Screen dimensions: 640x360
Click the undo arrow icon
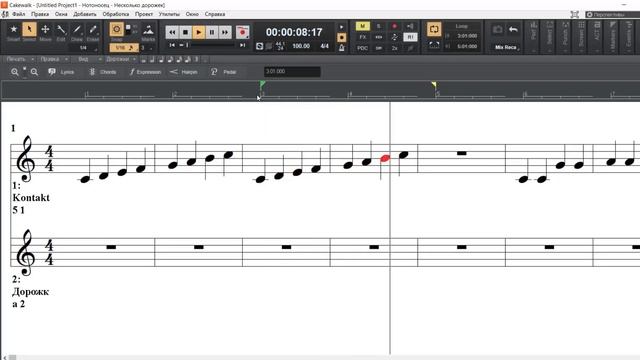pyautogui.click(x=513, y=29)
